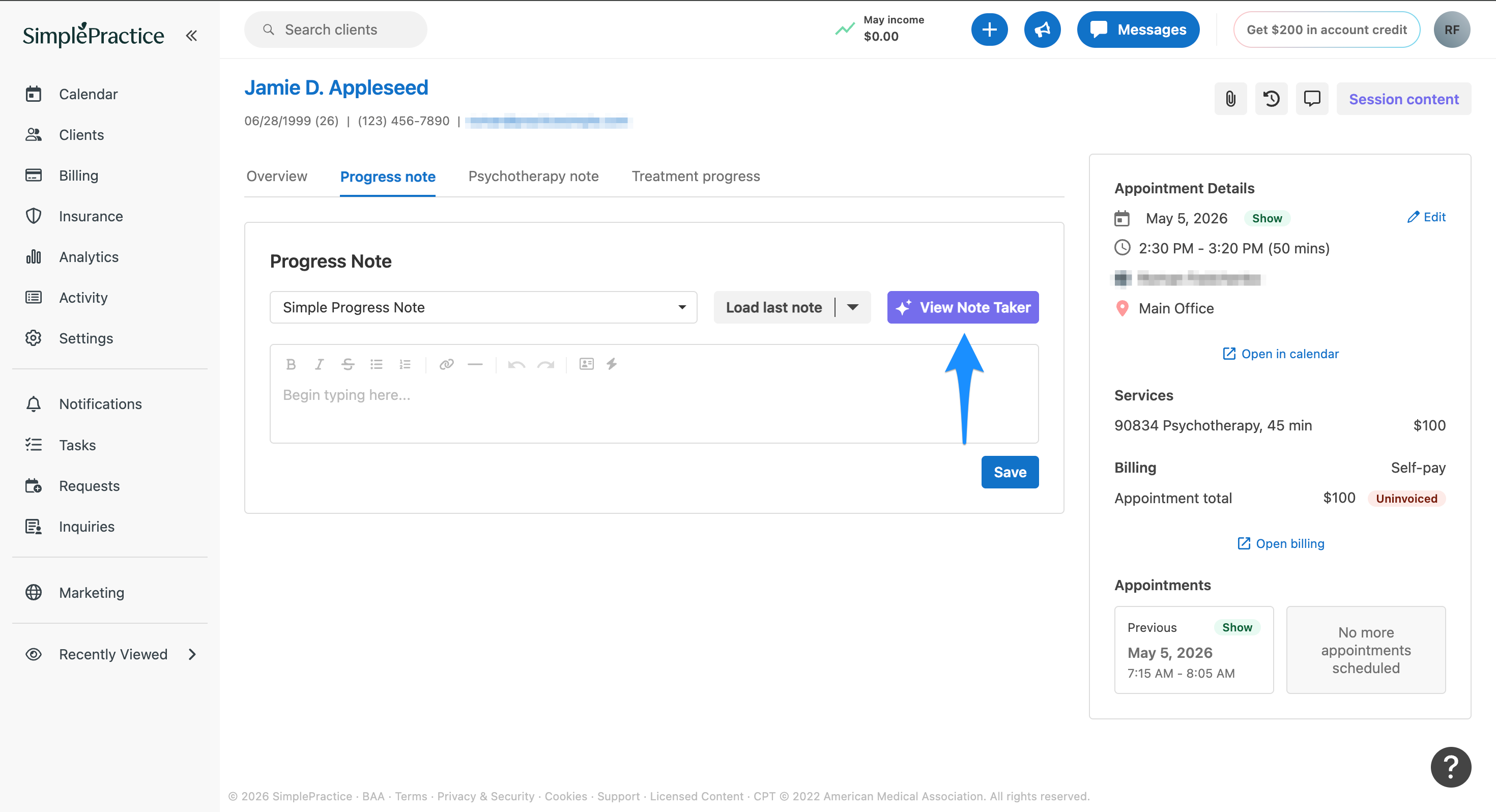Open Settings in the sidebar

tap(86, 338)
